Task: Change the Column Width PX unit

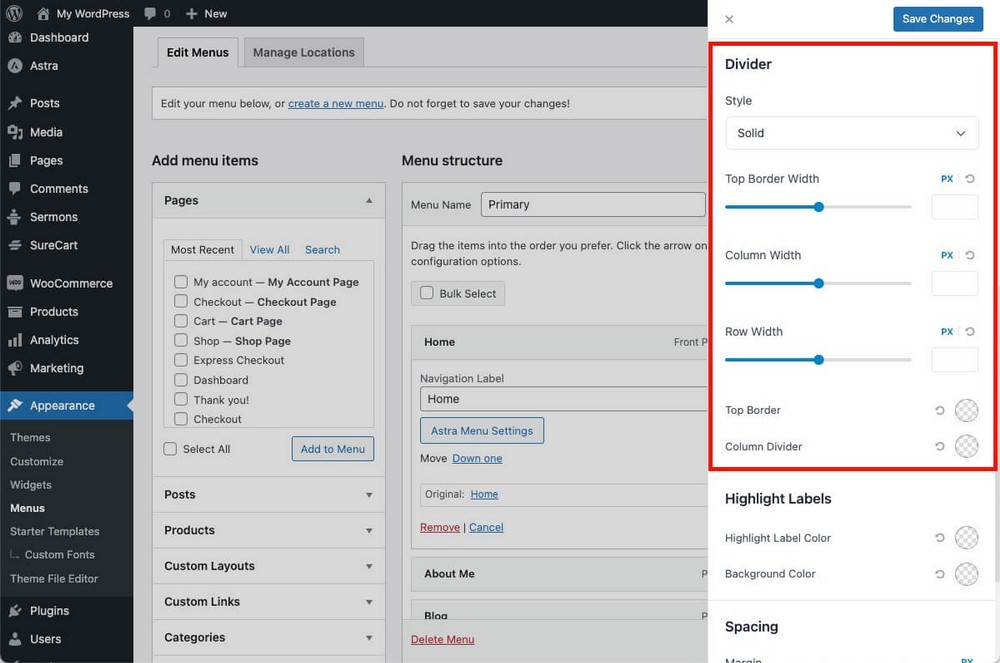Action: (x=947, y=256)
